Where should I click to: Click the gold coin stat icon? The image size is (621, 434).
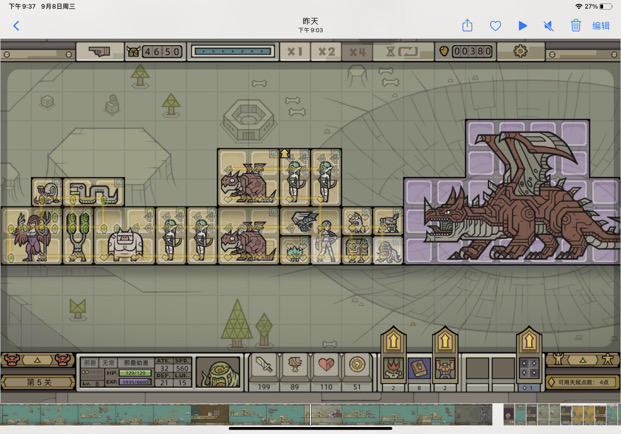point(357,365)
